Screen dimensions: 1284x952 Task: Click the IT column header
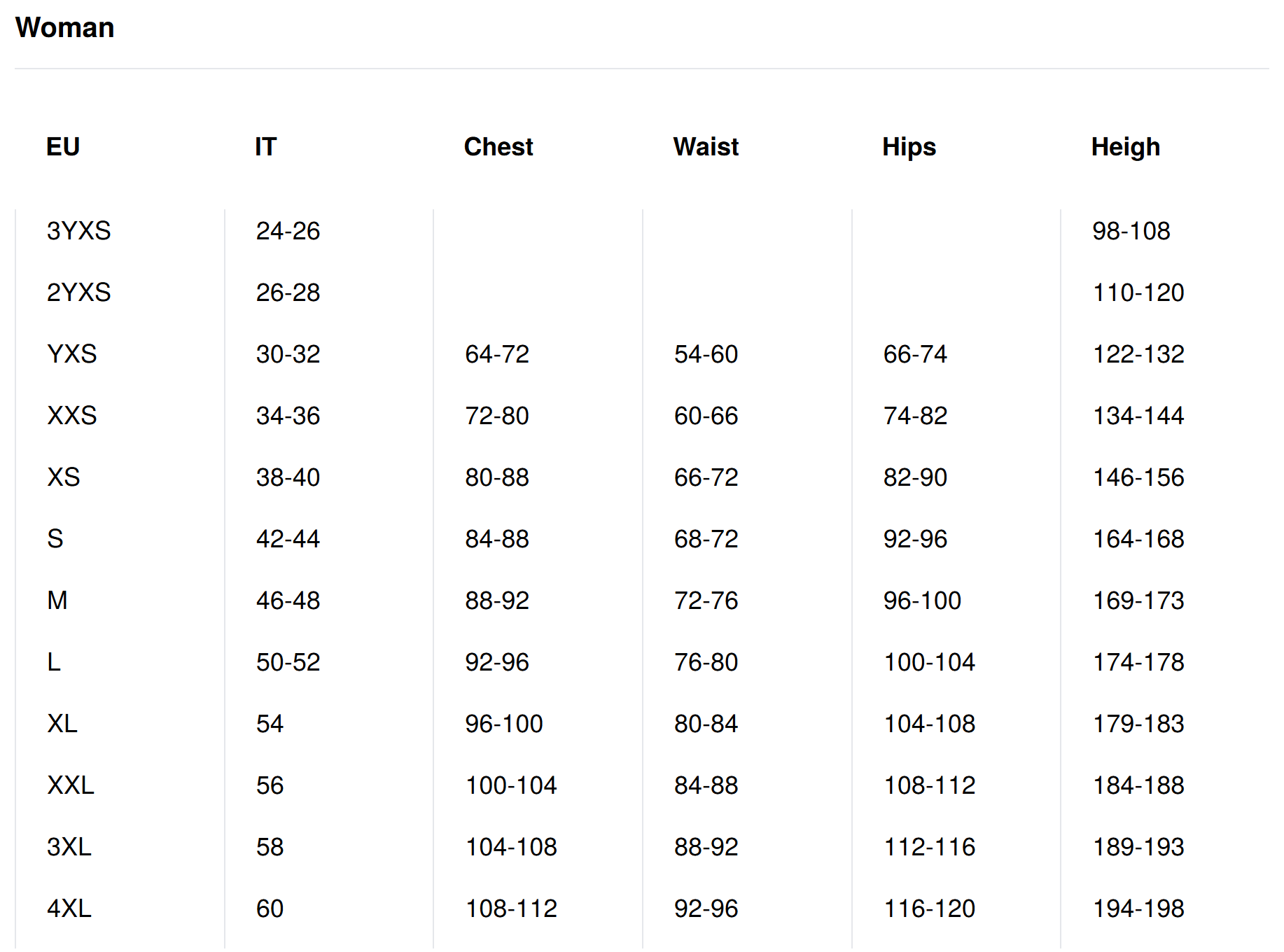pyautogui.click(x=265, y=147)
